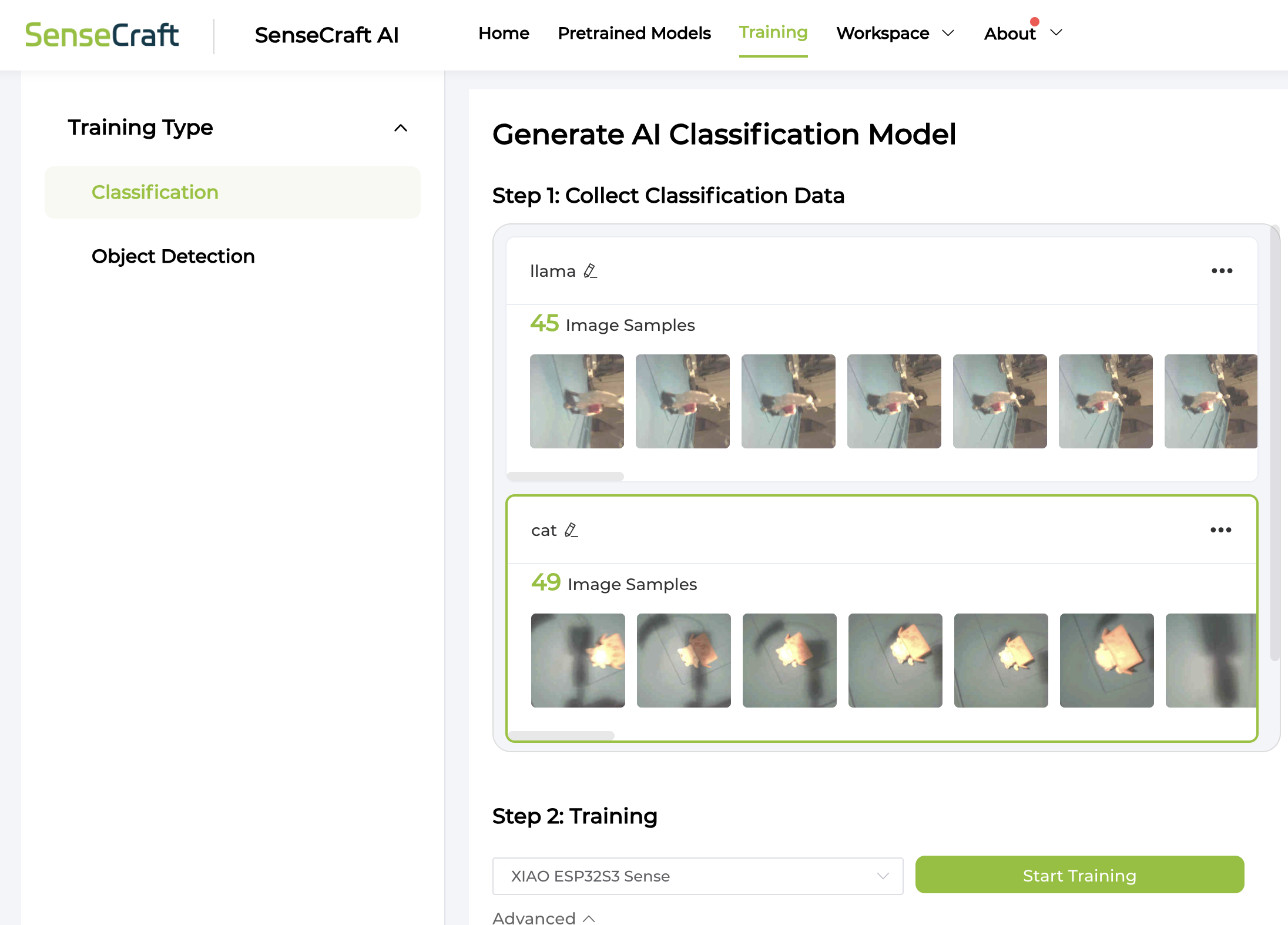Click the llama samples horizontal scrollbar

click(x=565, y=476)
